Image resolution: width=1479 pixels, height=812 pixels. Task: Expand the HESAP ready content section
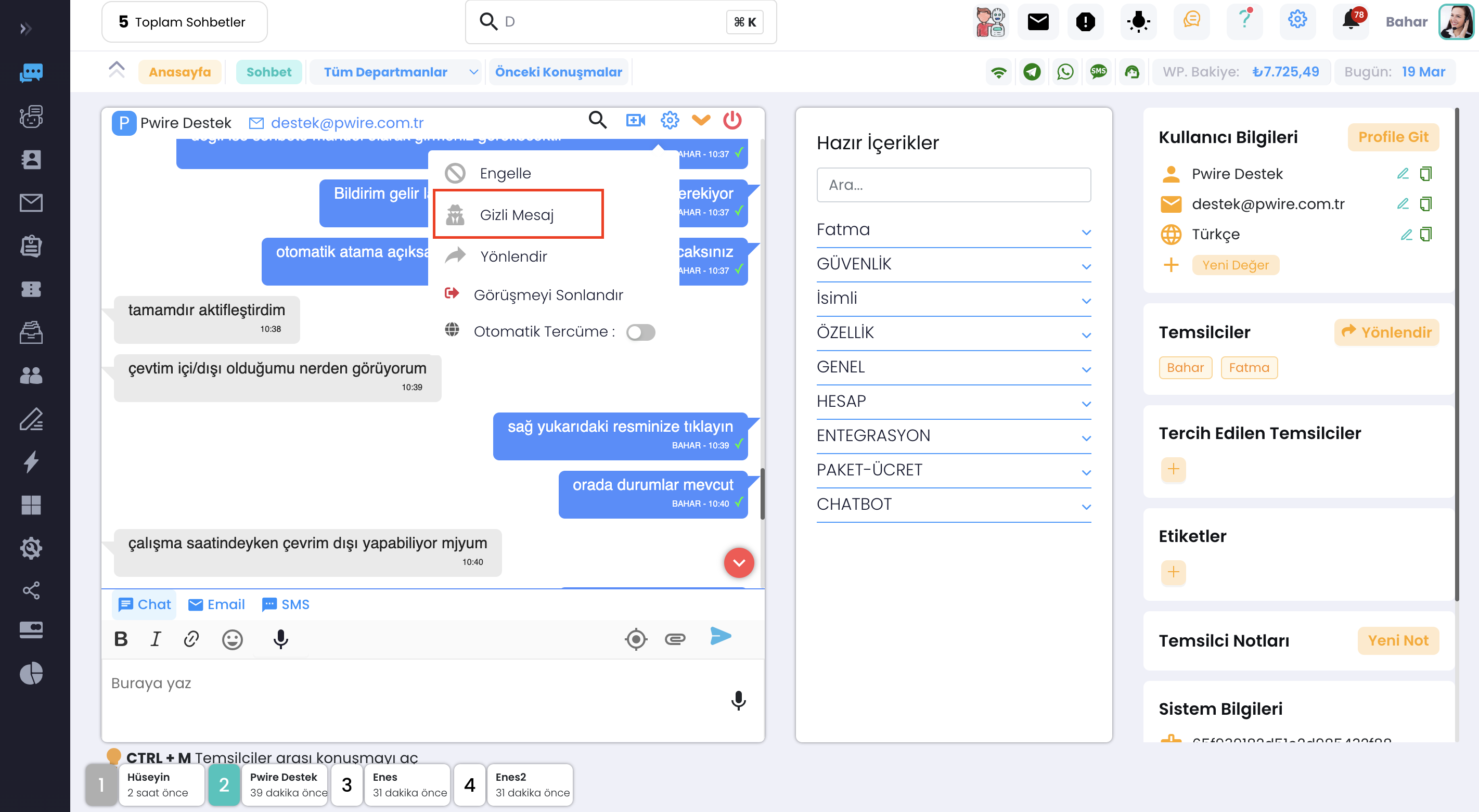954,402
